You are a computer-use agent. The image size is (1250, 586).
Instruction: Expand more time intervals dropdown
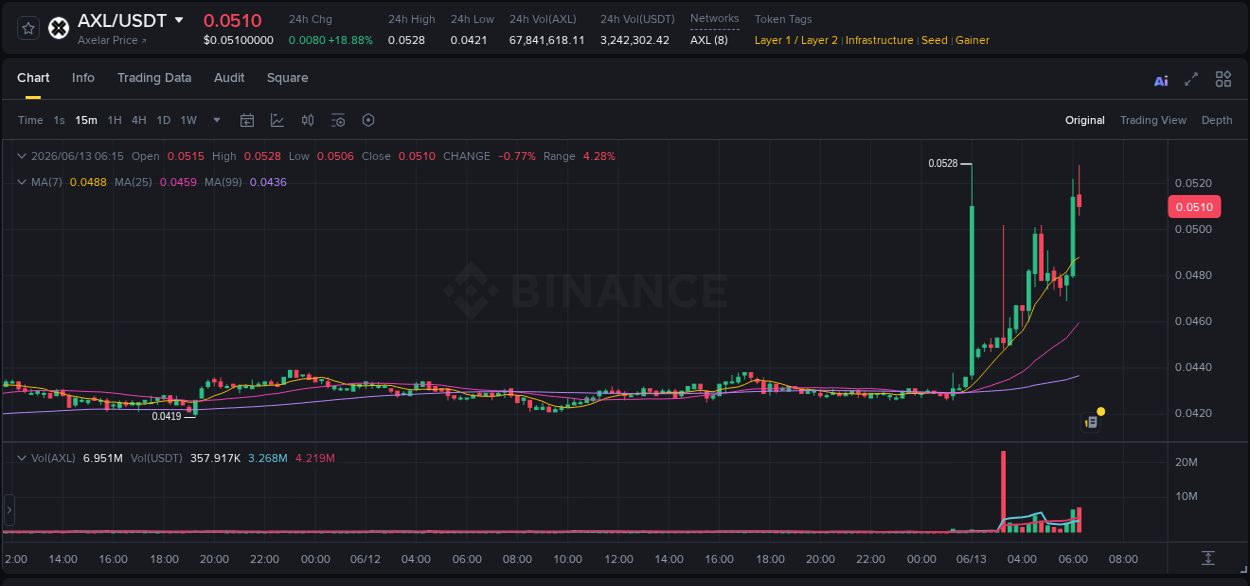[x=217, y=120]
